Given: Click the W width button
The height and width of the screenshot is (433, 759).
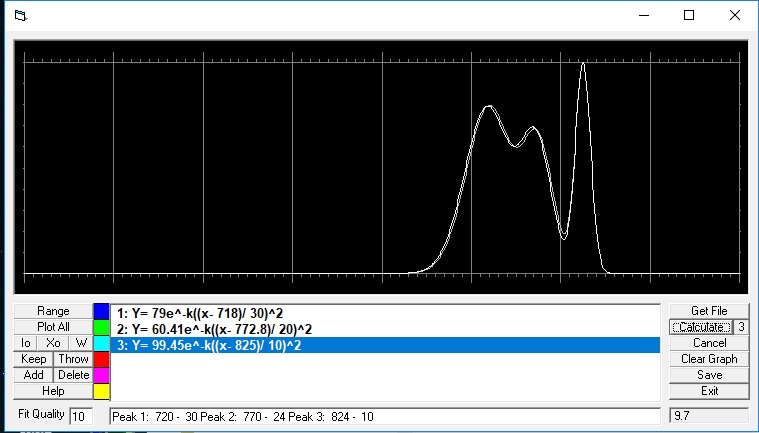Looking at the screenshot, I should (81, 343).
